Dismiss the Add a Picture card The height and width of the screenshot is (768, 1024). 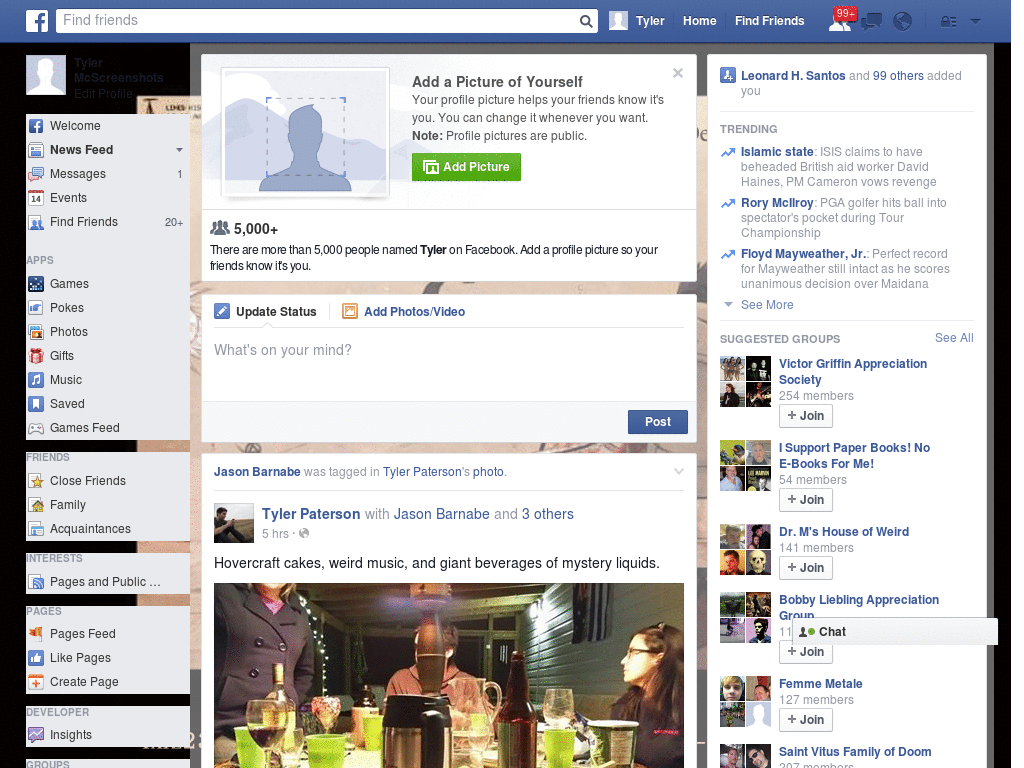point(678,73)
